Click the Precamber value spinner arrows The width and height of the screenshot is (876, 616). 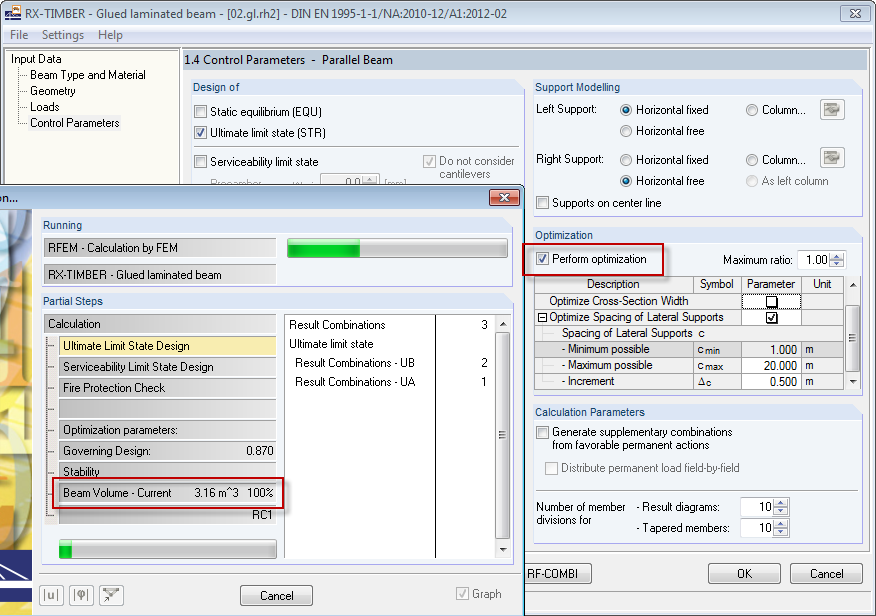point(370,181)
